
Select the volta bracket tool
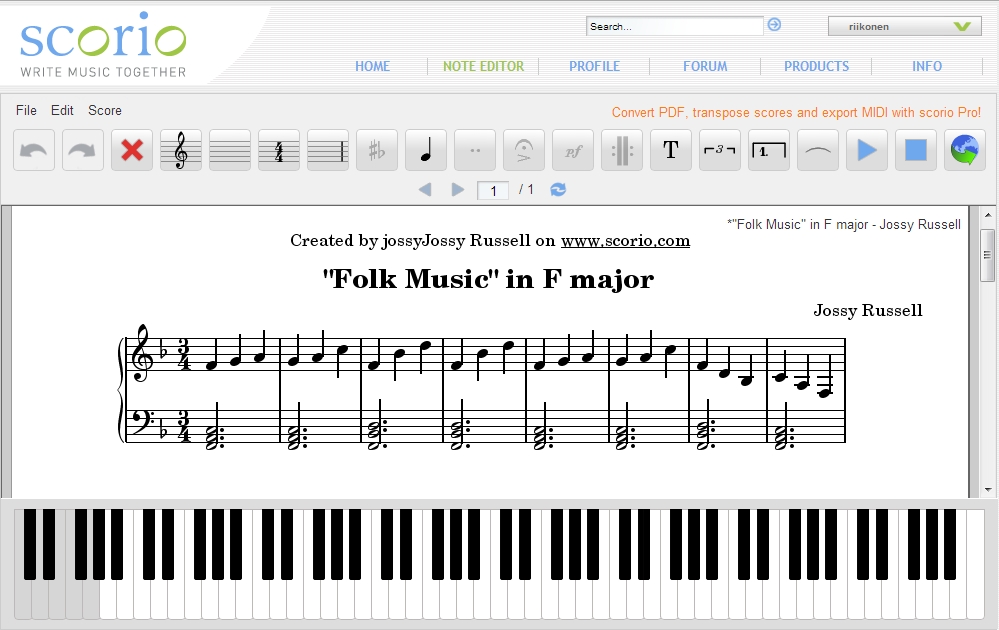click(x=768, y=150)
